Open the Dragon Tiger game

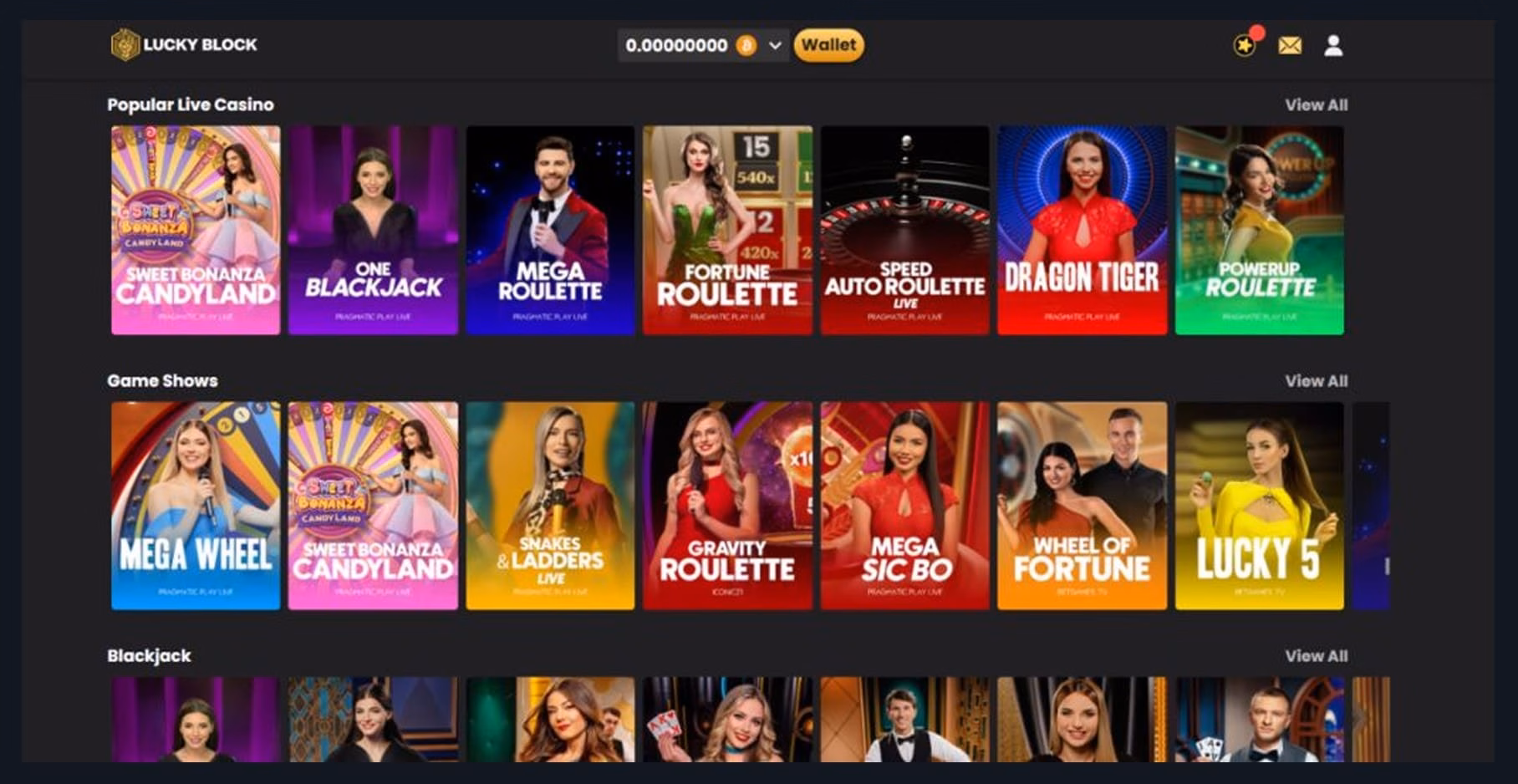tap(1082, 231)
